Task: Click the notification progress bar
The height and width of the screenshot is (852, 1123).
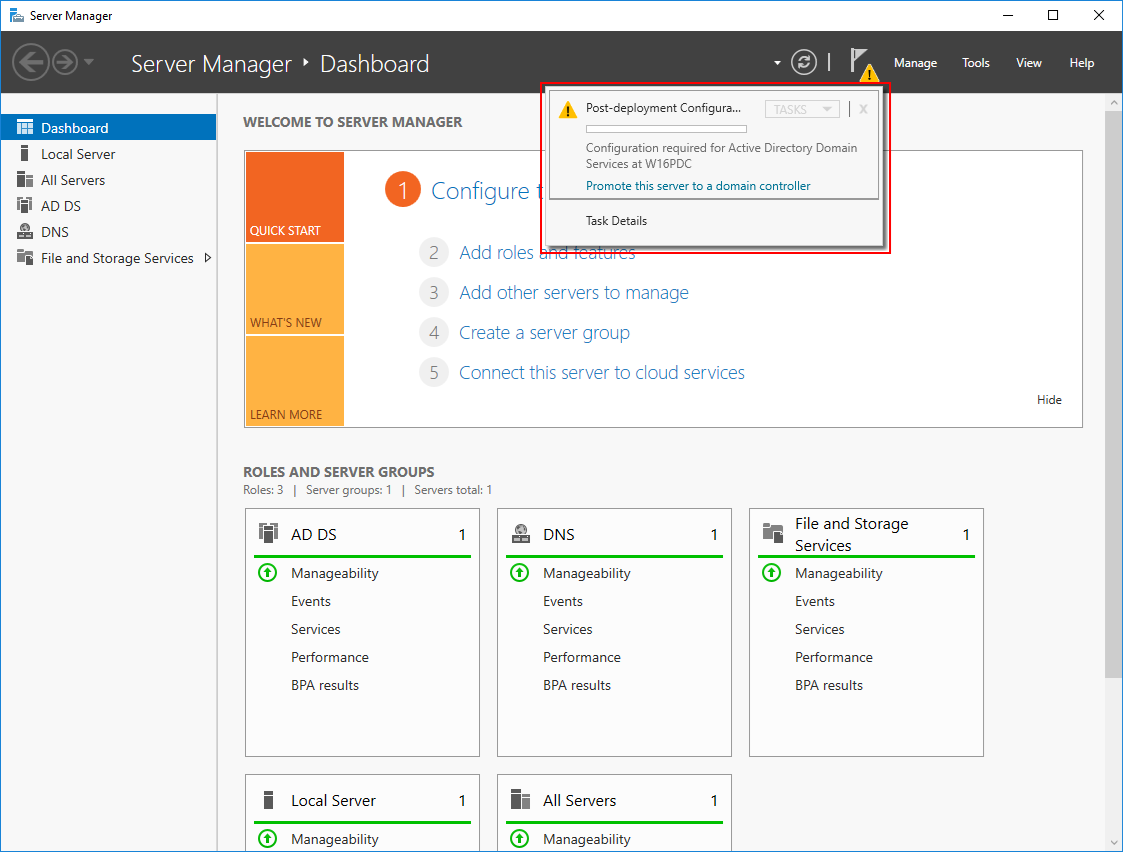Action: click(x=666, y=129)
